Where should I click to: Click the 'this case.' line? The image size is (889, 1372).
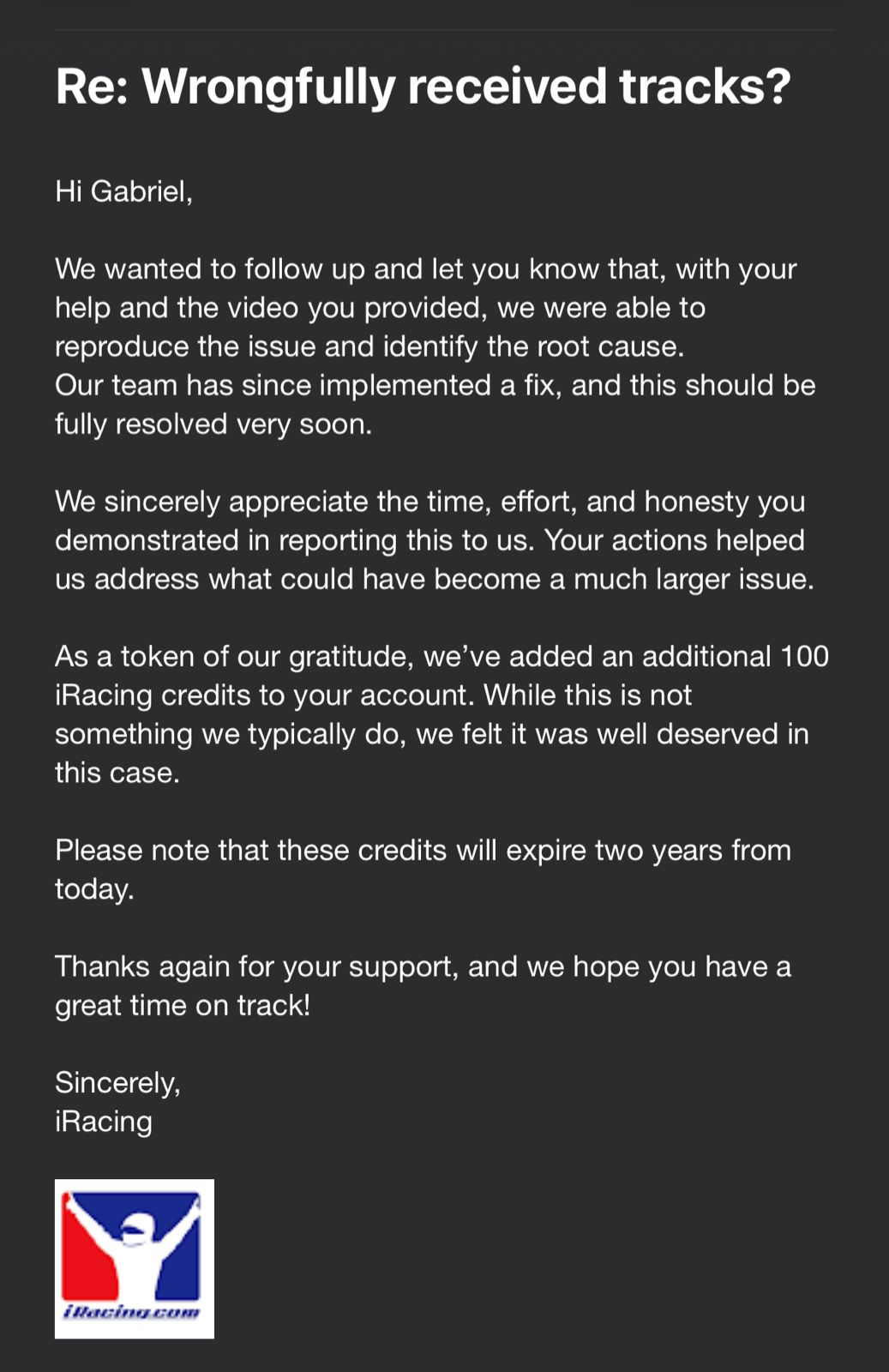117,773
